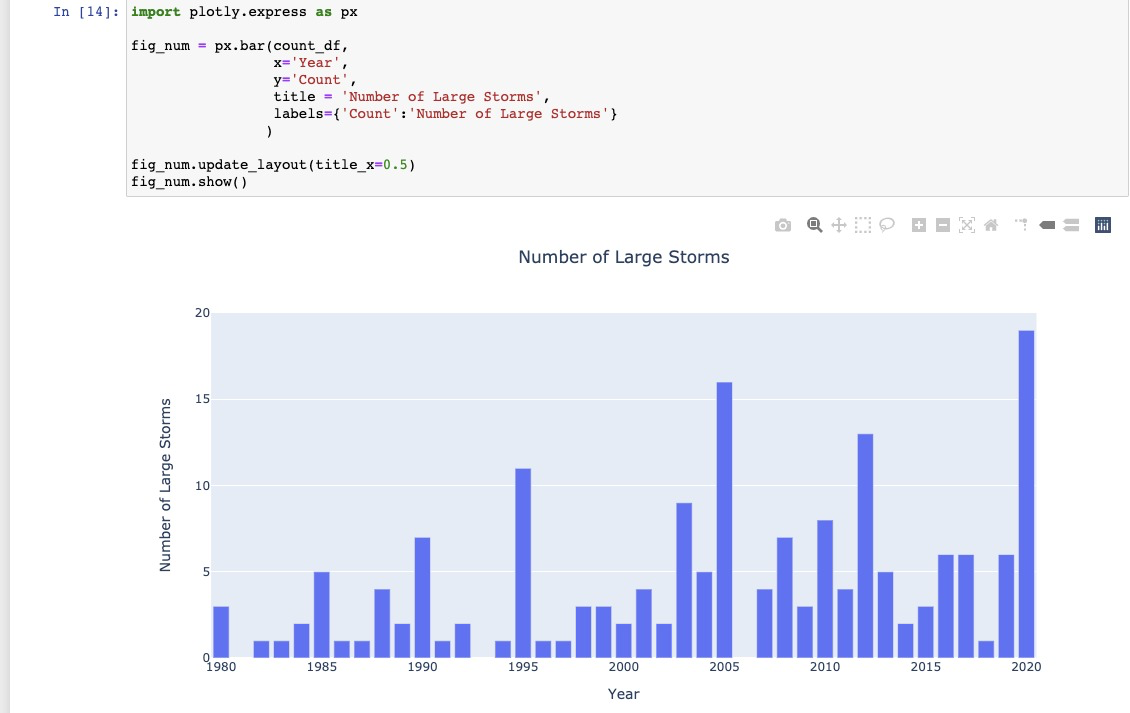1130x713 pixels.
Task: Click the Zoom Out minus icon
Action: pyautogui.click(x=943, y=226)
